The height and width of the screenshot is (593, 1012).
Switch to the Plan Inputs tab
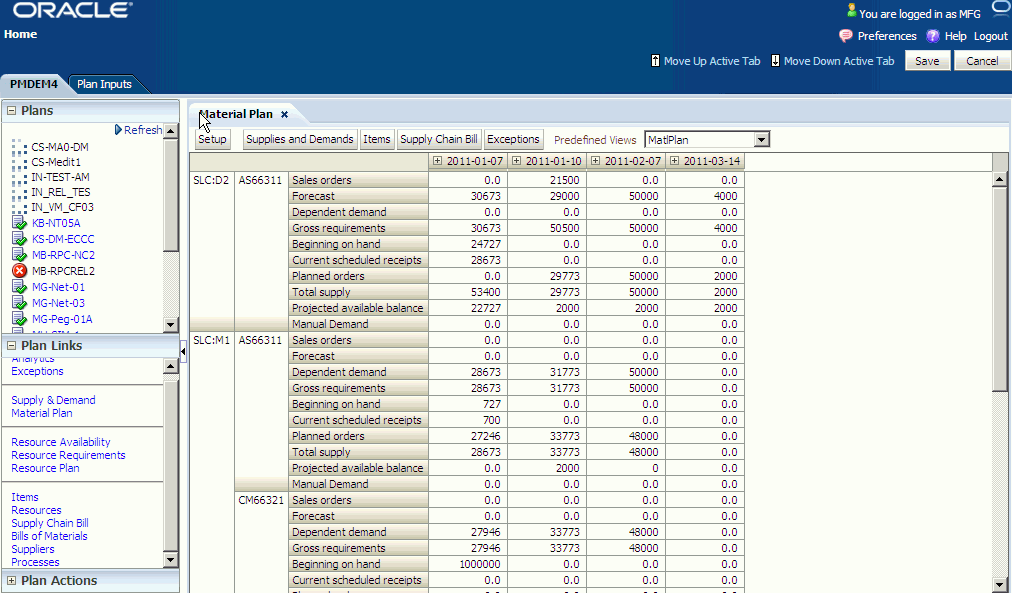[105, 84]
